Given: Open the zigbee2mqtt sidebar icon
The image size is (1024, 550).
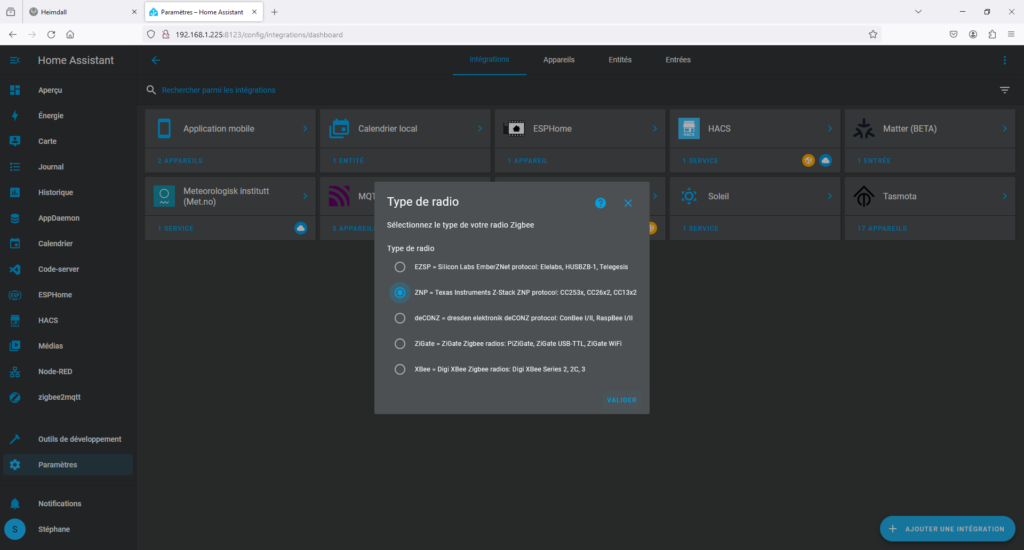Looking at the screenshot, I should coord(14,397).
